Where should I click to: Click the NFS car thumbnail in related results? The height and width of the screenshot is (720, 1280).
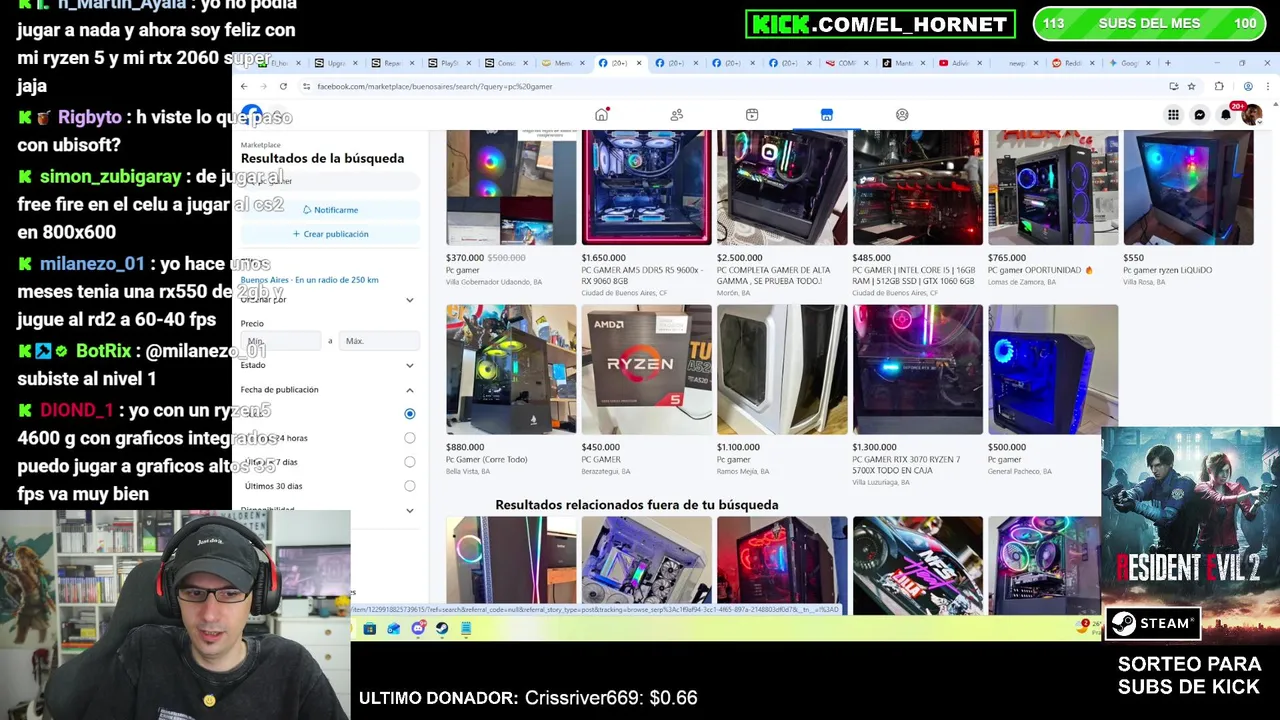tap(917, 565)
